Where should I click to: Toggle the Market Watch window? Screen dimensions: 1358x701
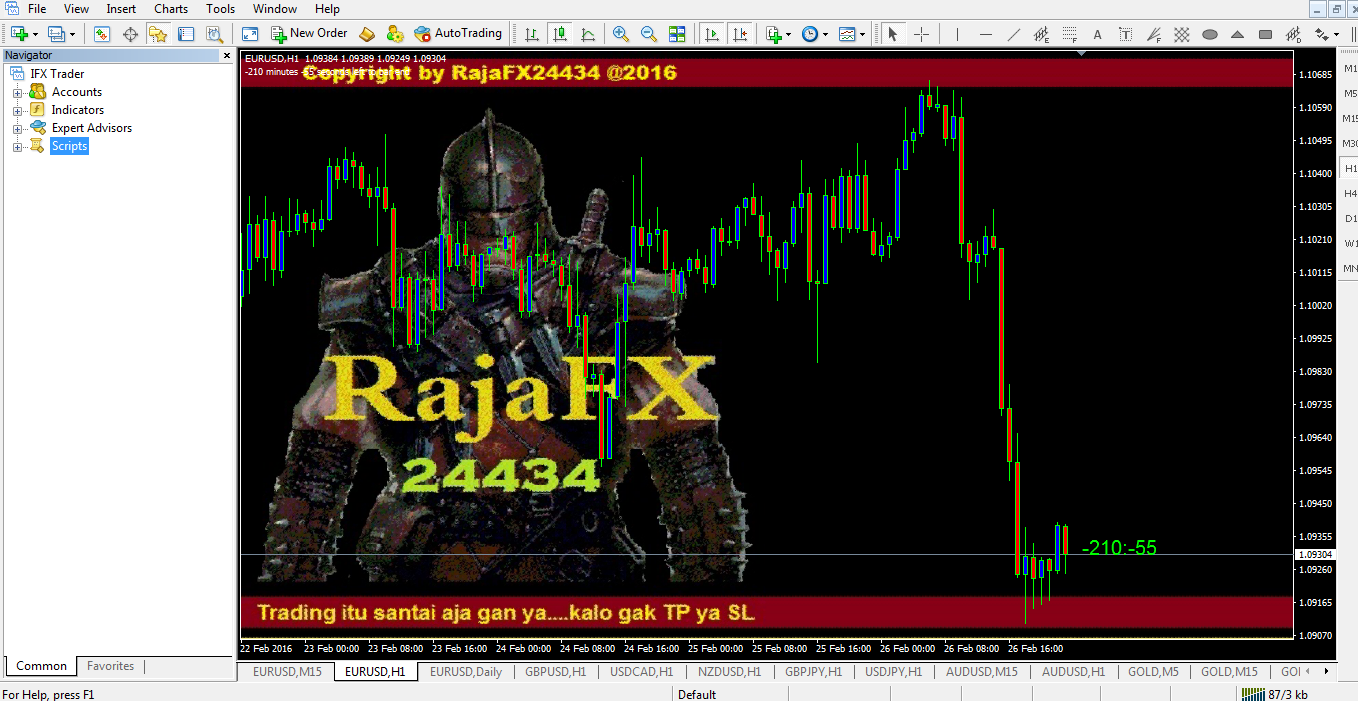[x=102, y=34]
